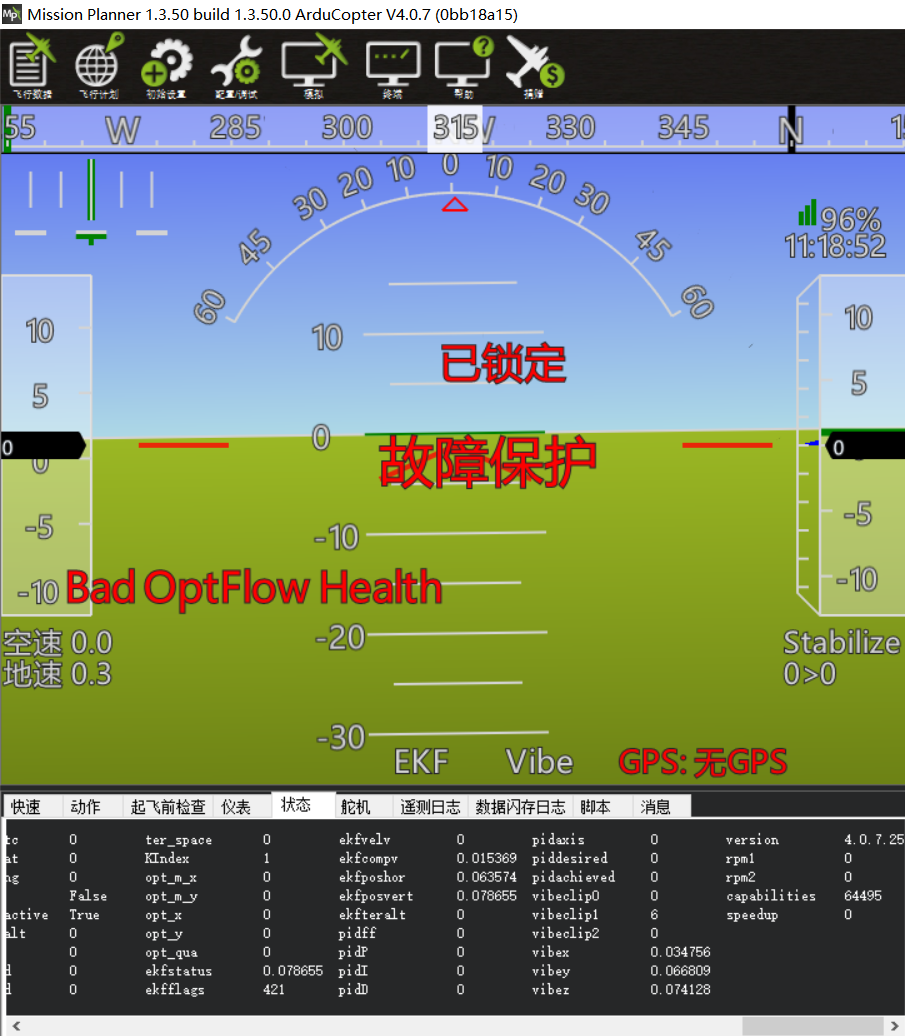Image resolution: width=905 pixels, height=1036 pixels.
Task: Open the Help (帮助) icon
Action: 464,66
